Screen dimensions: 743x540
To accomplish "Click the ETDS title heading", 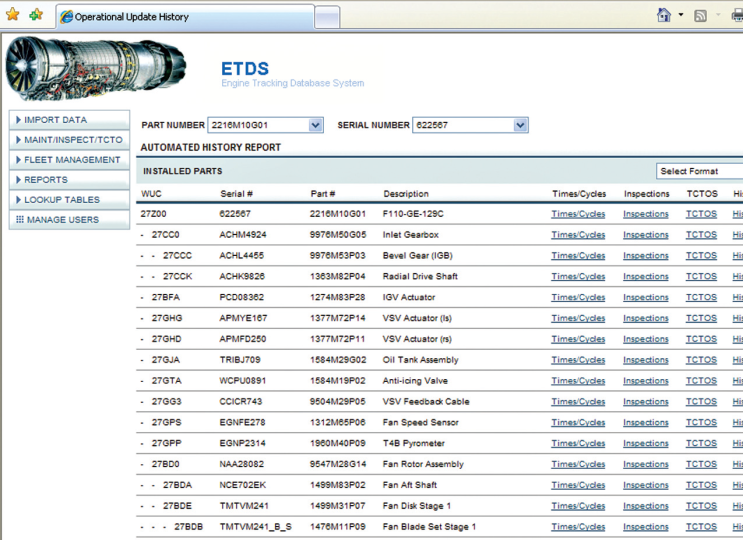I will tap(245, 69).
